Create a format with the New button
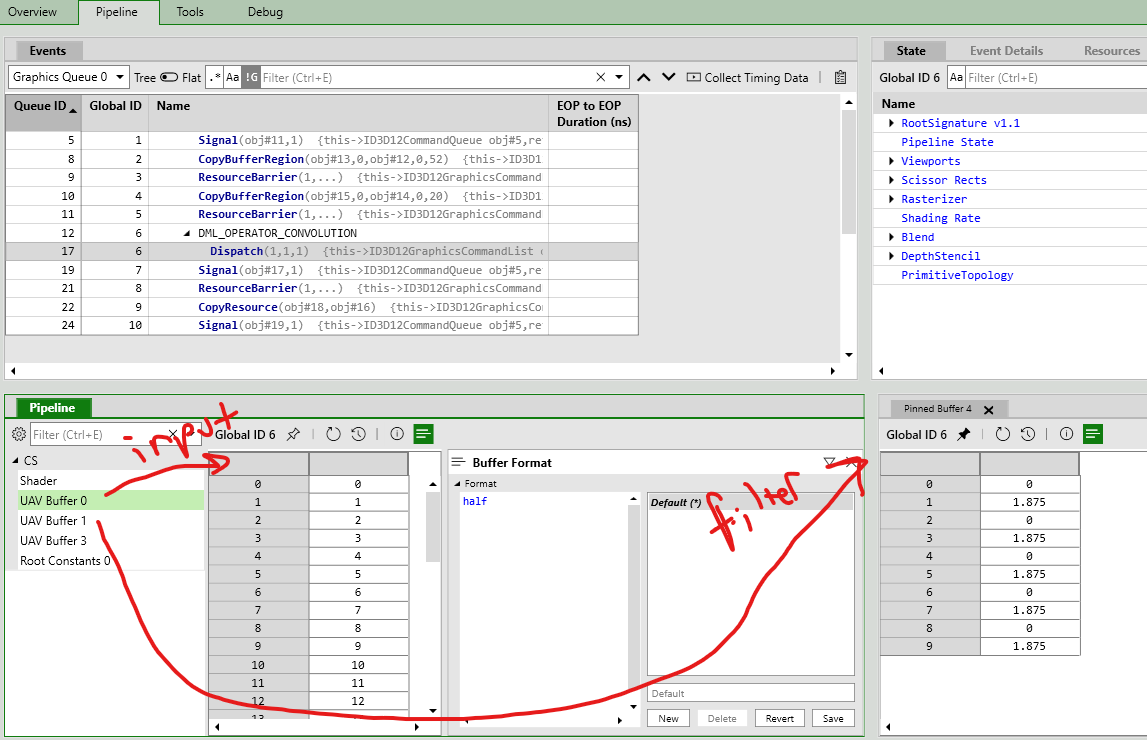 (668, 718)
